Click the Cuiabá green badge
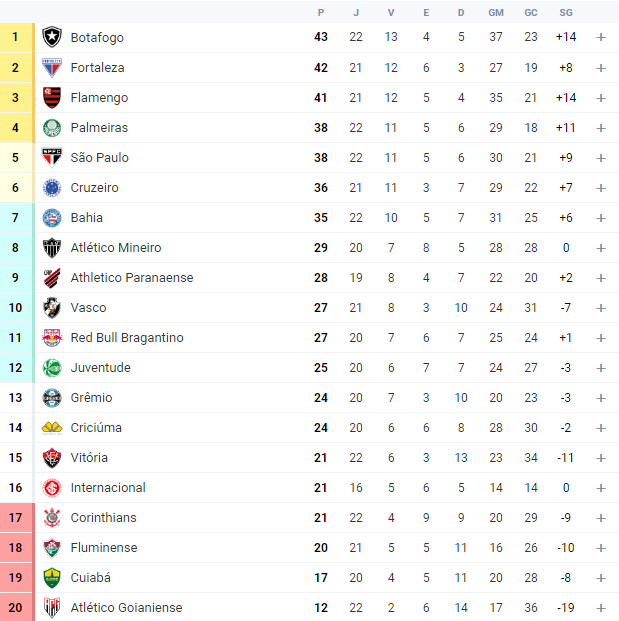 (52, 578)
